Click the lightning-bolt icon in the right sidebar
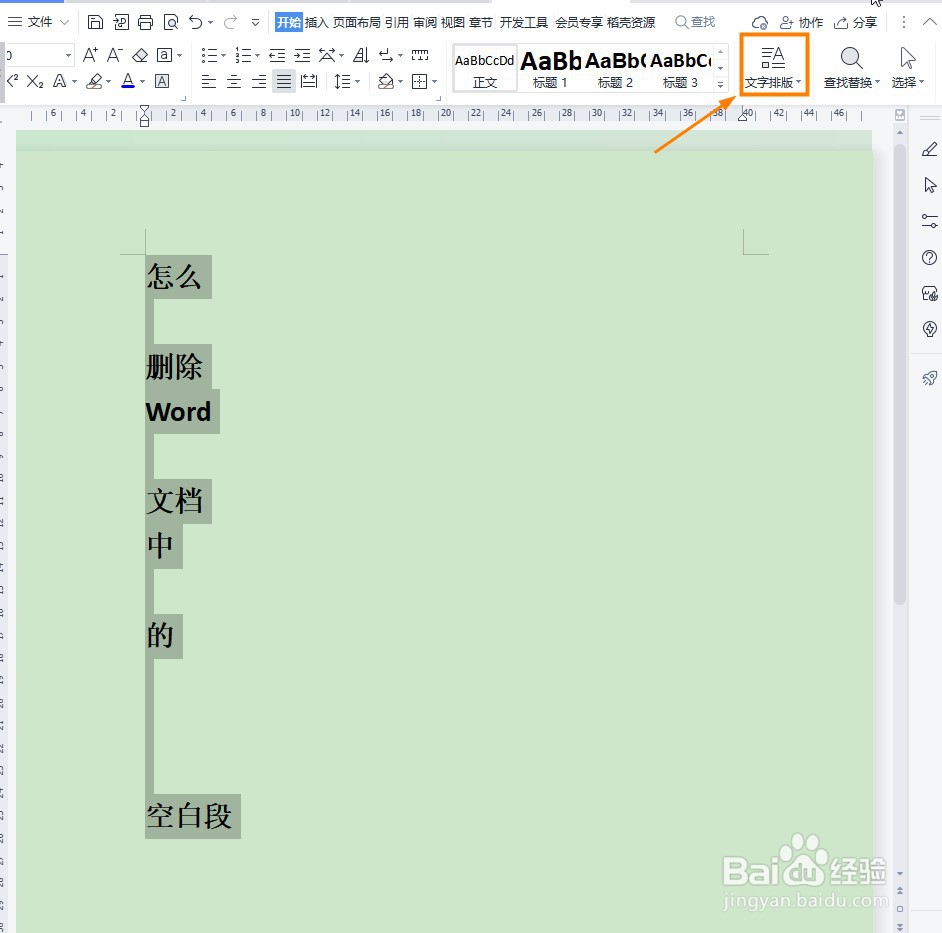The width and height of the screenshot is (942, 933). click(x=929, y=329)
